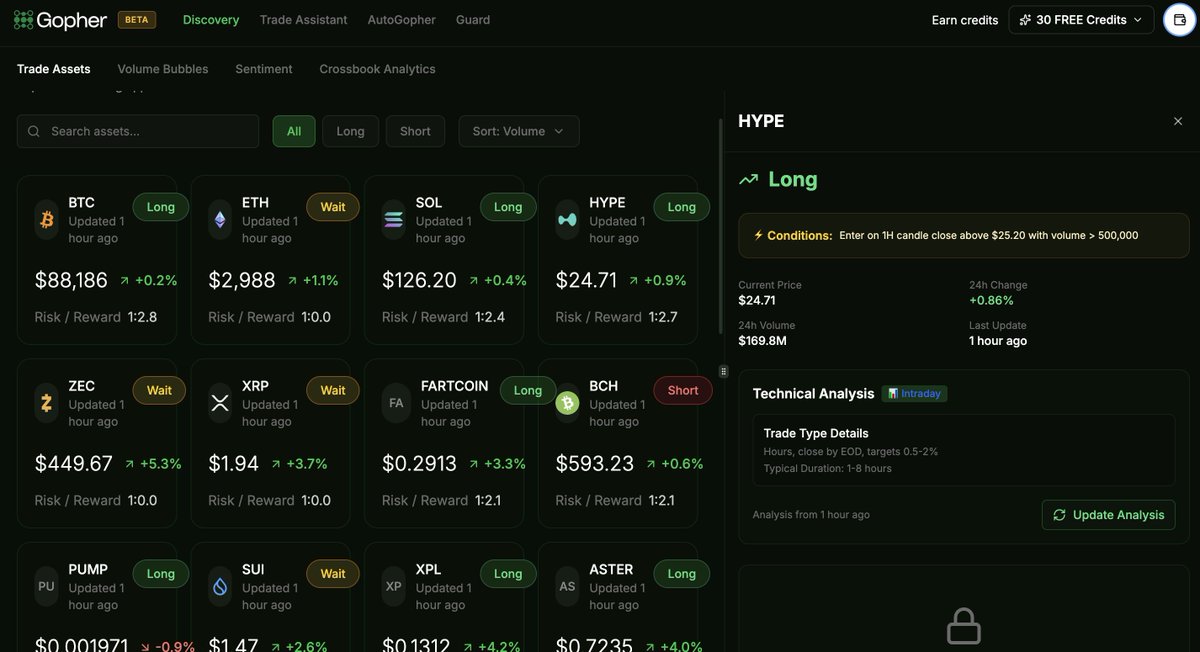The width and height of the screenshot is (1200, 652).
Task: Click the magnifier icon in search box
Action: (35, 131)
